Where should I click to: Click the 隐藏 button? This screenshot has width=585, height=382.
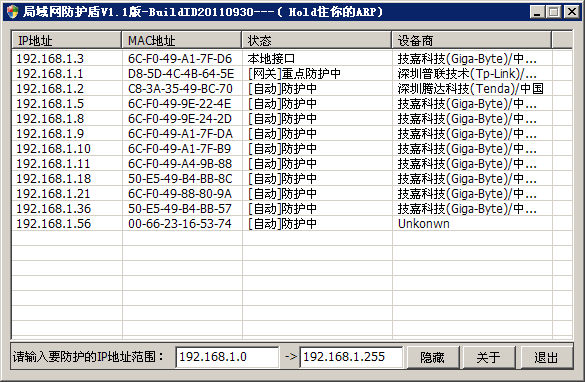click(432, 357)
